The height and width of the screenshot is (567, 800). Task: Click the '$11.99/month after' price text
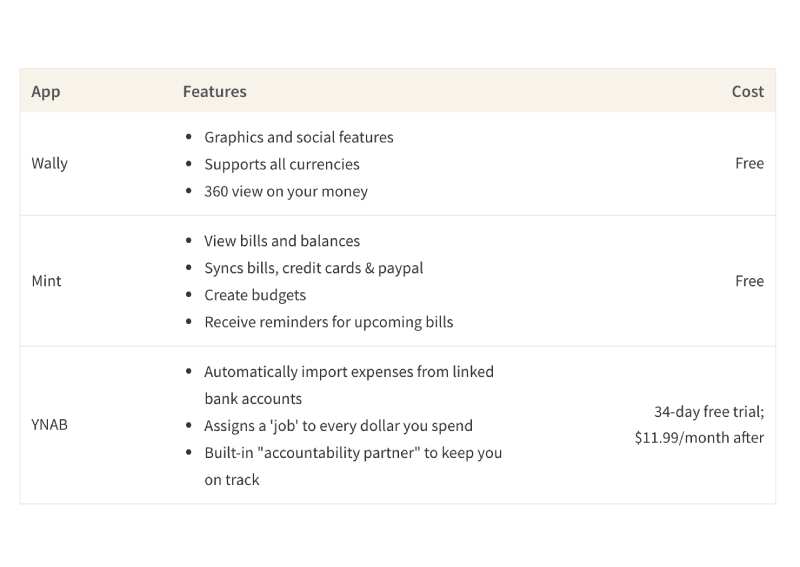[699, 438]
